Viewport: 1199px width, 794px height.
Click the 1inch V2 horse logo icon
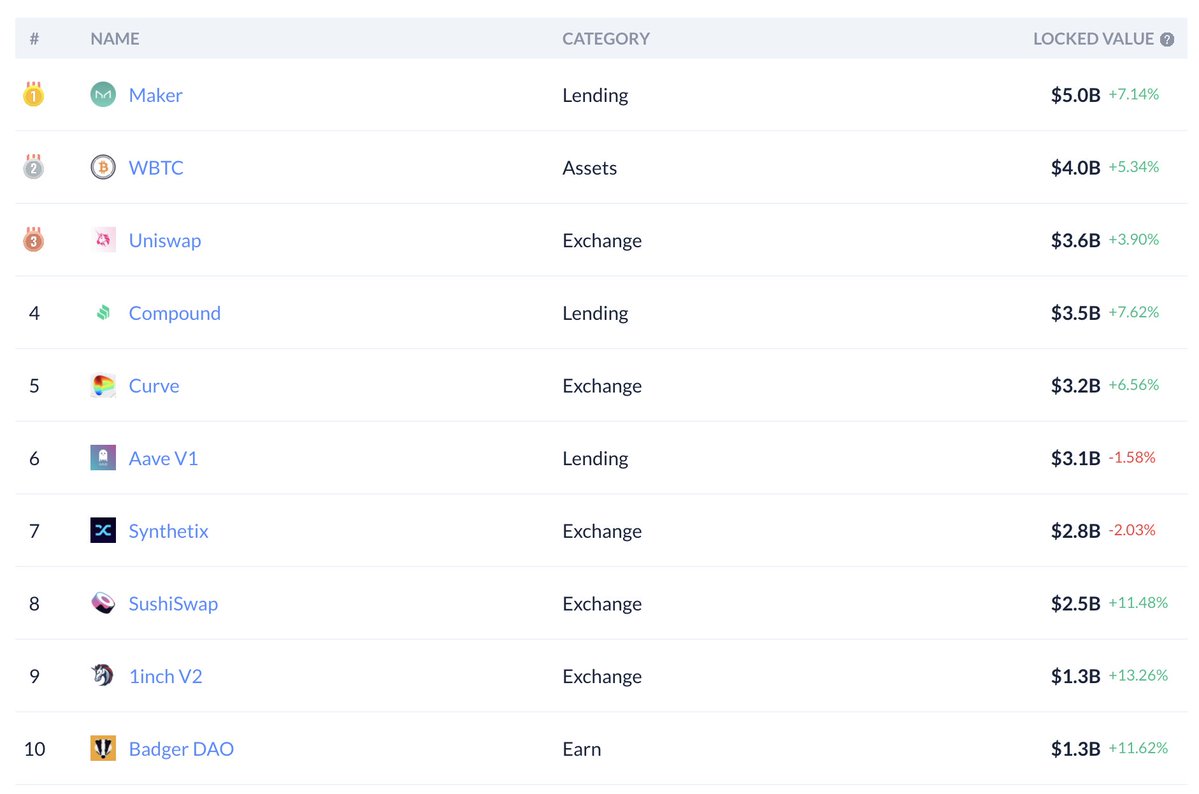click(x=103, y=675)
